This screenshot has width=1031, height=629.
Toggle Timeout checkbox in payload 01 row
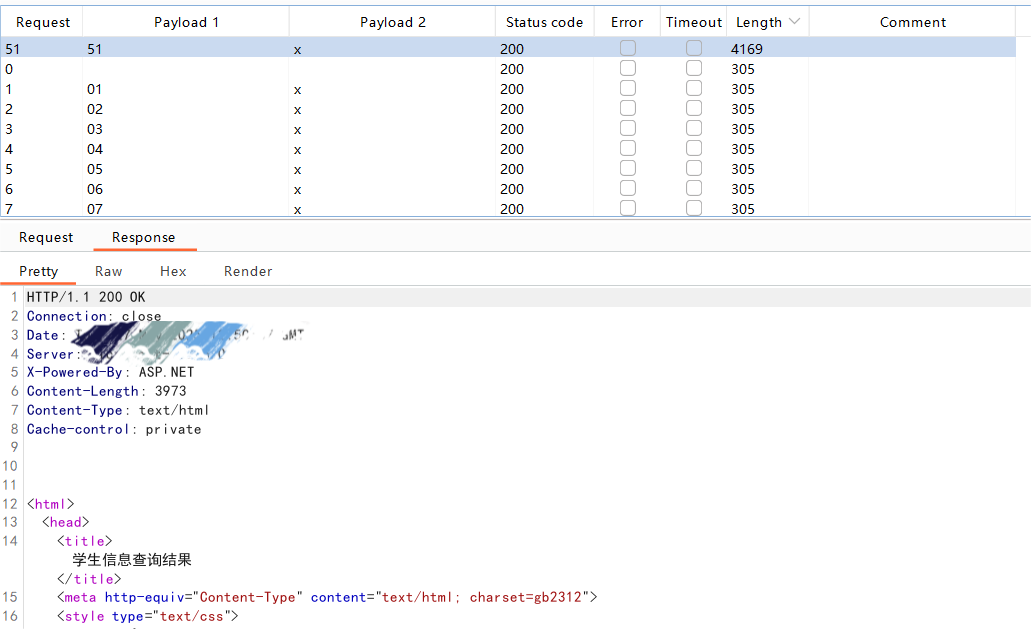tap(694, 88)
